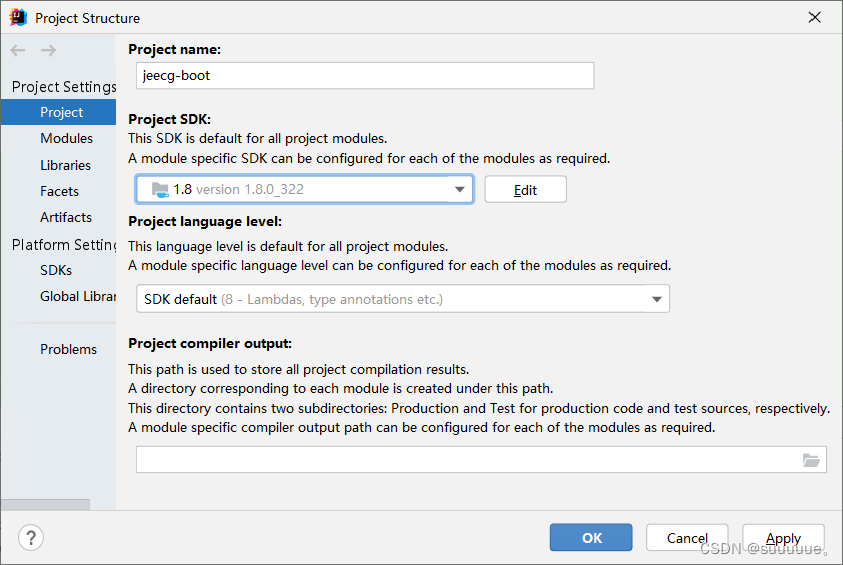Open the Artifacts section
The height and width of the screenshot is (565, 843).
(x=66, y=217)
